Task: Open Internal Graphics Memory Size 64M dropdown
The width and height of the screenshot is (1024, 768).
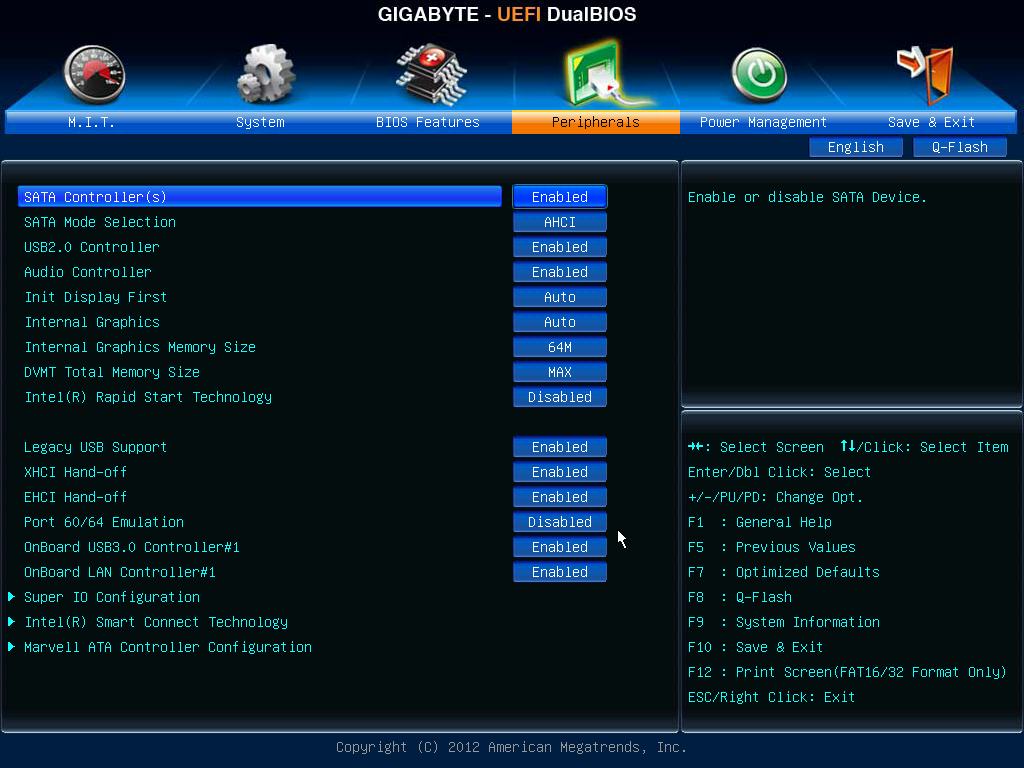Action: click(560, 347)
